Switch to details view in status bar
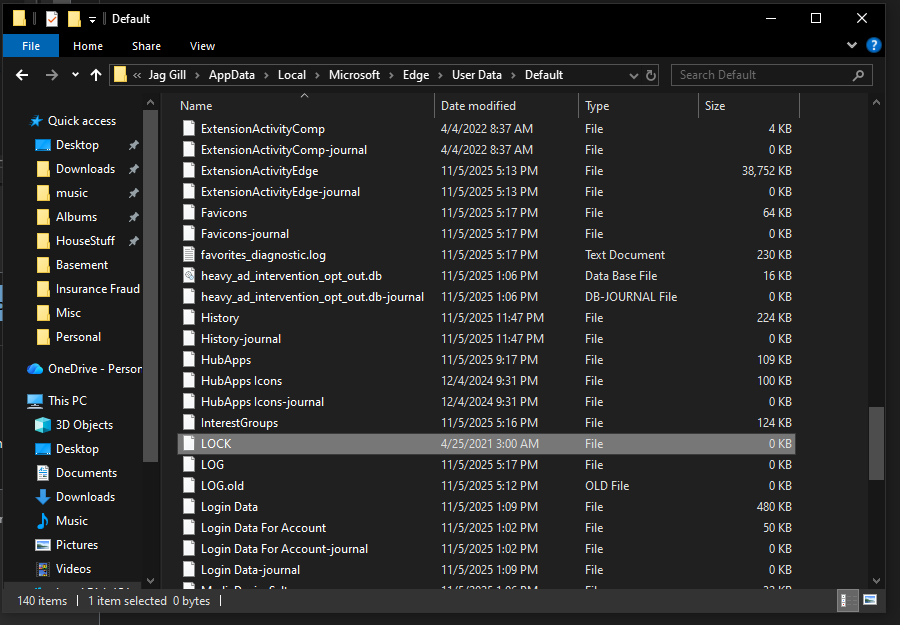The image size is (900, 625). point(846,600)
